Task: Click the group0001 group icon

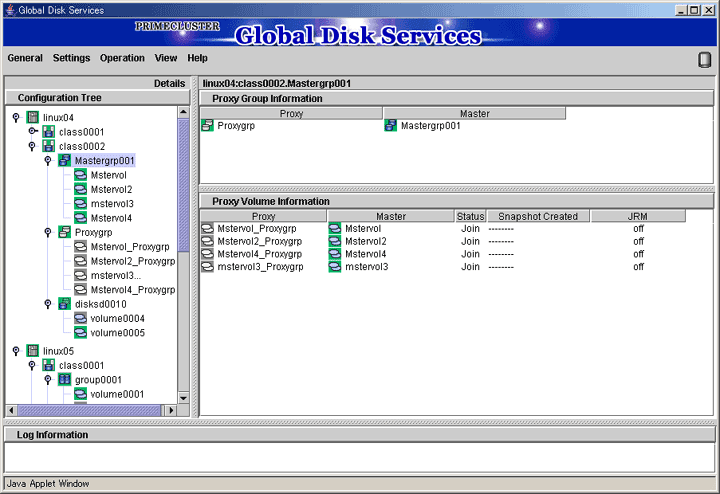Action: [x=65, y=379]
